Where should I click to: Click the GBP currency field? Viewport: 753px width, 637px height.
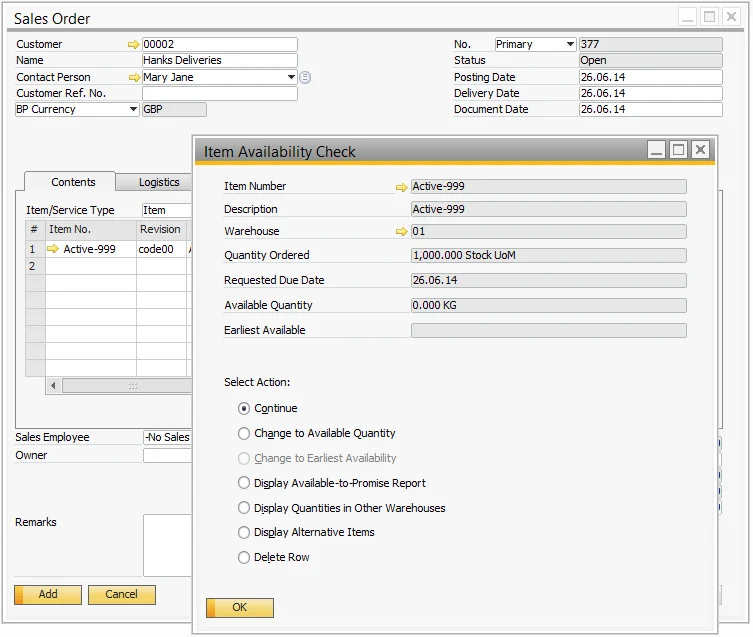pyautogui.click(x=174, y=110)
